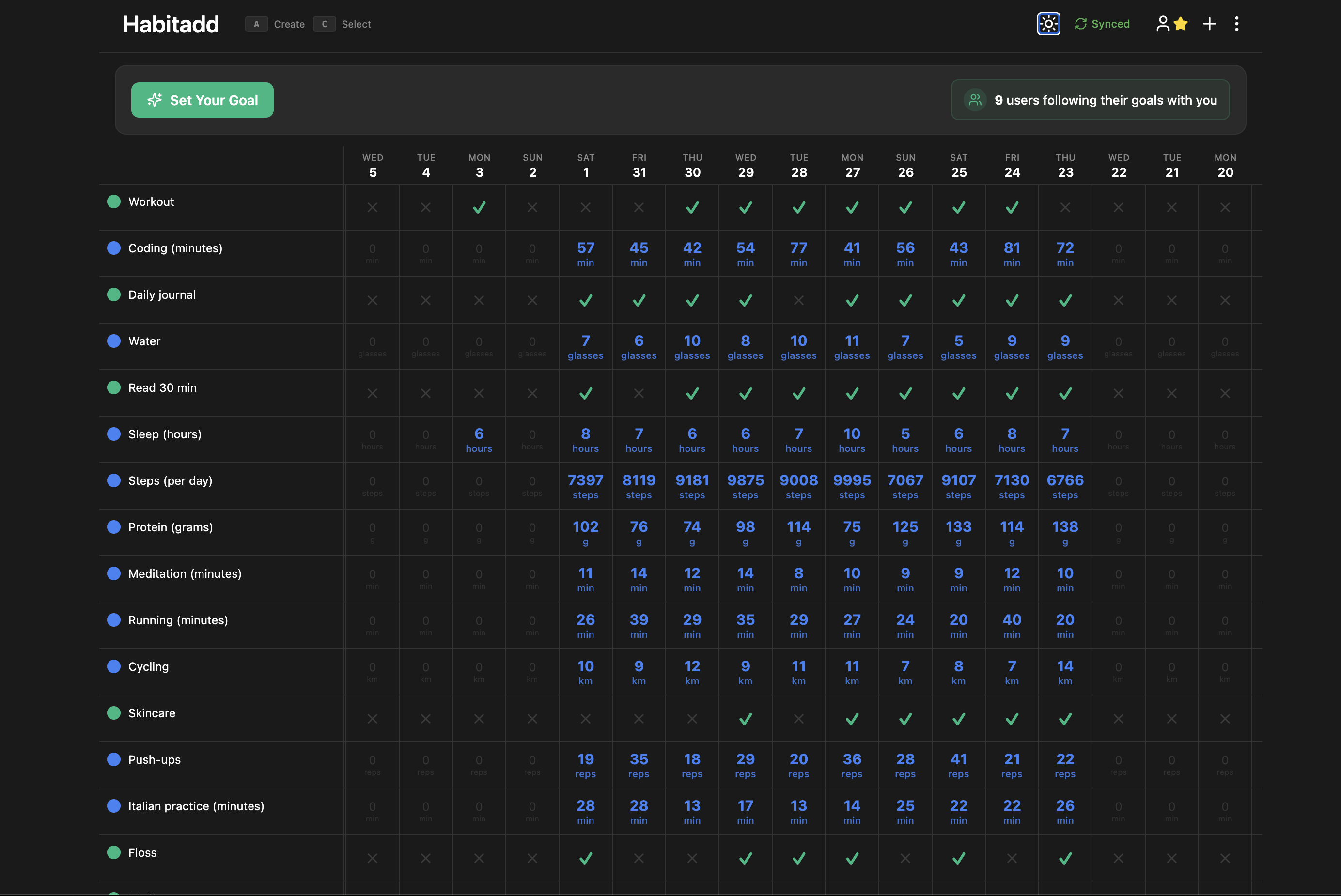Toggle the light/dark theme with the sun icon

(1048, 24)
